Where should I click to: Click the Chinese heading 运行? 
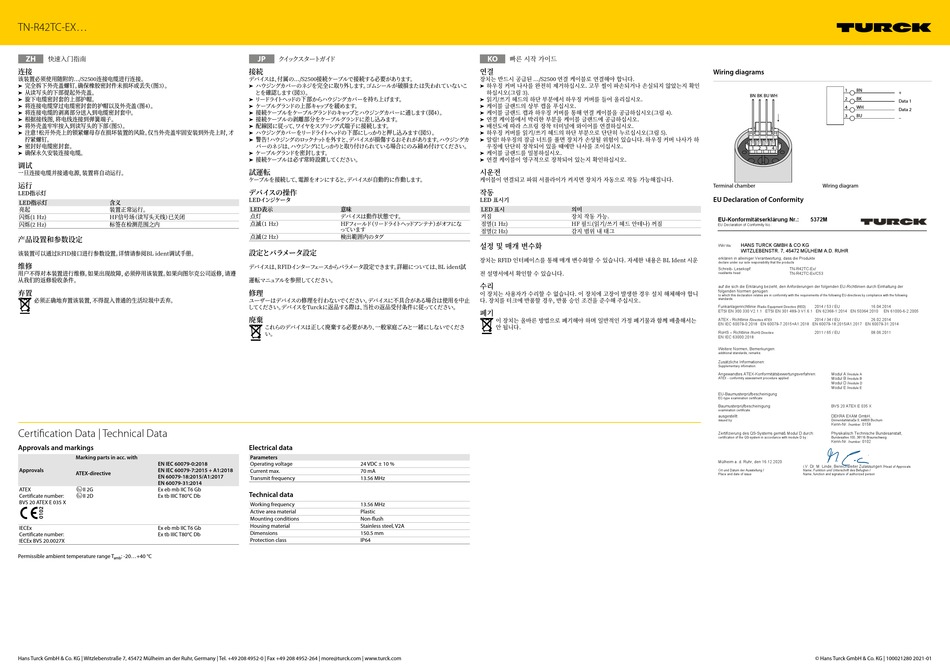click(x=25, y=185)
